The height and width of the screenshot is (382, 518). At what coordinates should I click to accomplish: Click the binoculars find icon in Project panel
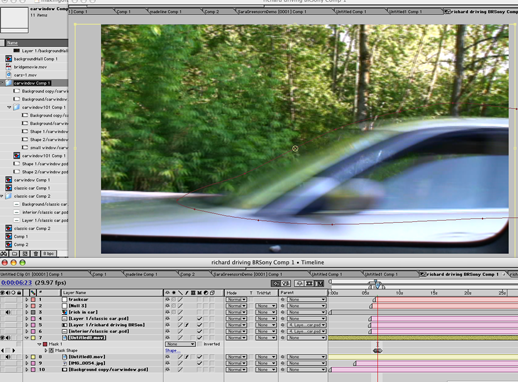coord(4,254)
